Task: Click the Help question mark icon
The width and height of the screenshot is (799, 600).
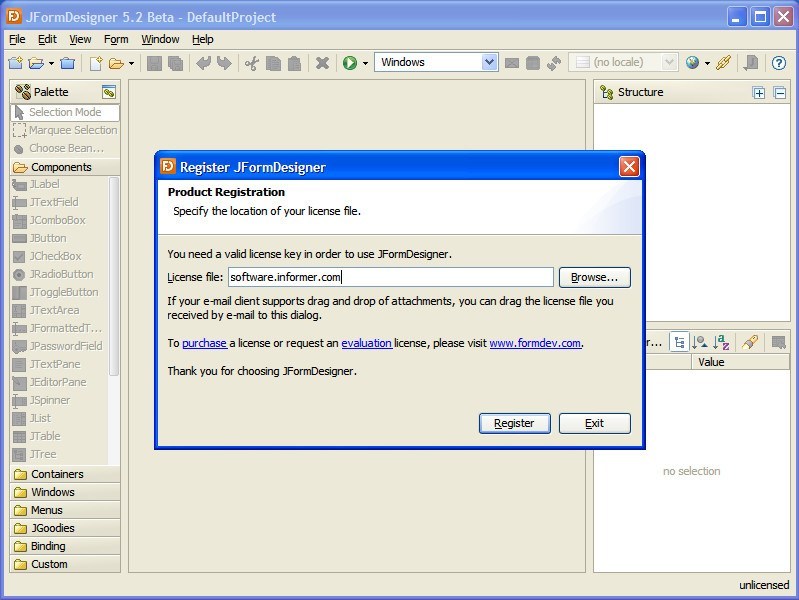Action: tap(779, 63)
